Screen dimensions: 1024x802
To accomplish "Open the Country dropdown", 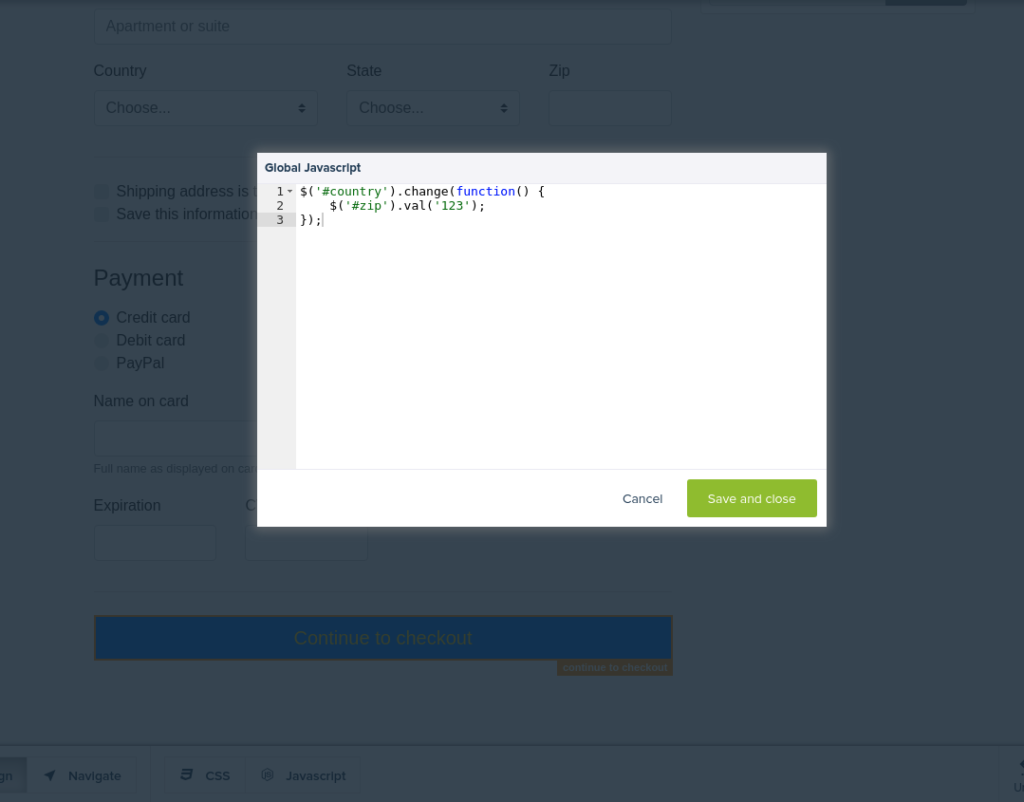I will pyautogui.click(x=205, y=107).
